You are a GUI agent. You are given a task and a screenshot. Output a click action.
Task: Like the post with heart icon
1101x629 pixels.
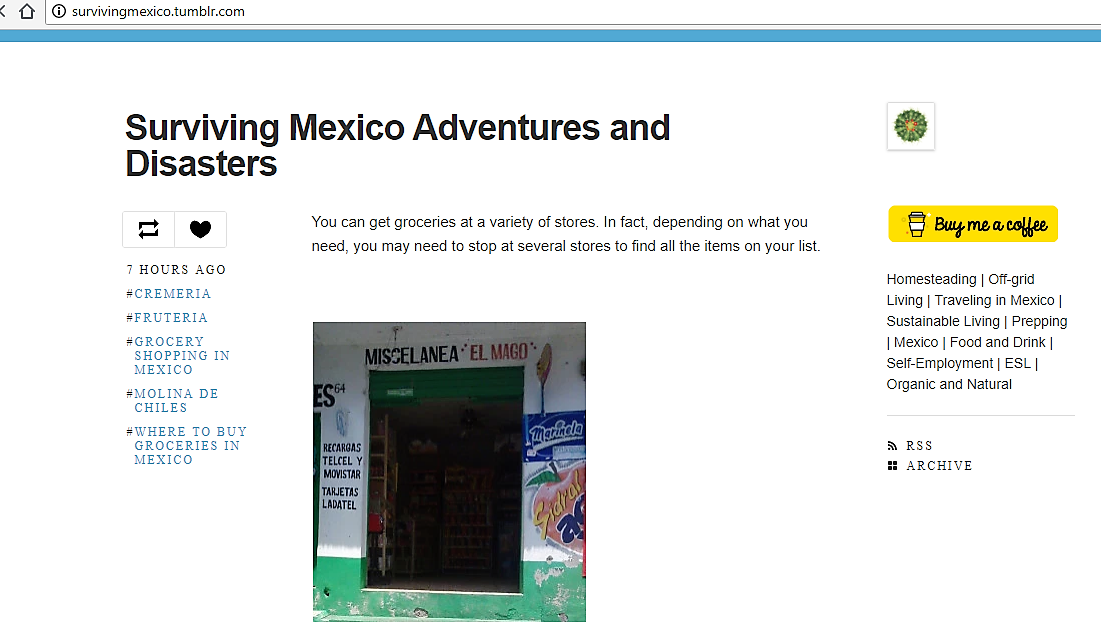point(201,229)
